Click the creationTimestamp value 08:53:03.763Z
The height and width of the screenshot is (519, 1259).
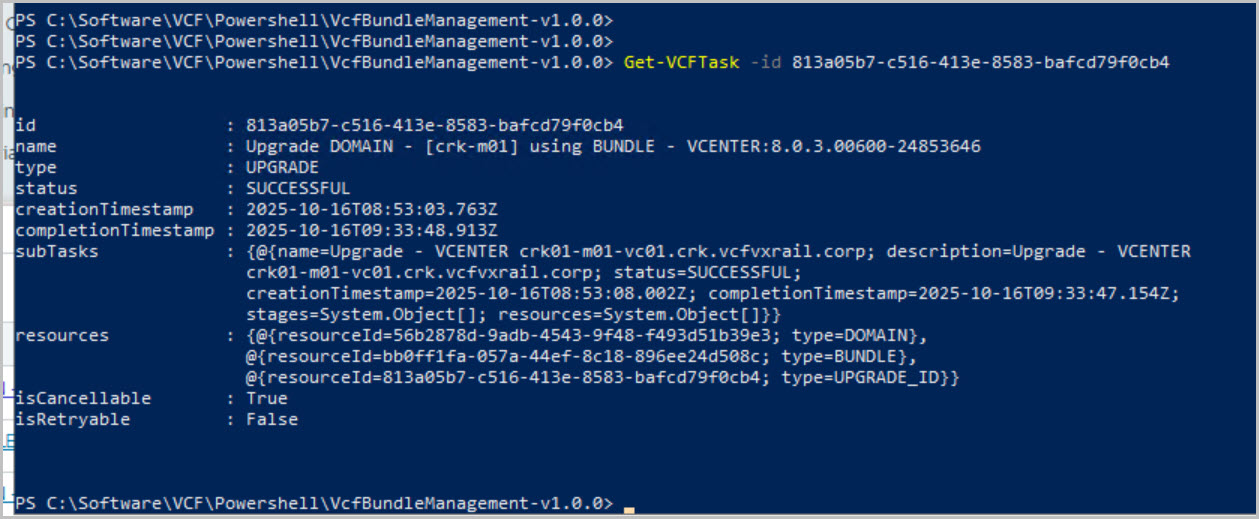[x=372, y=209]
